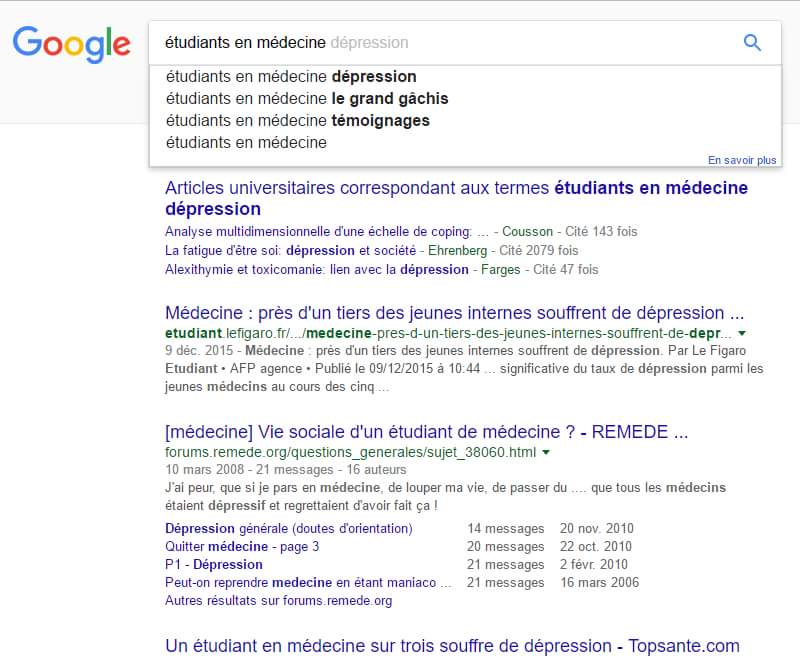Click the 'Cité 47 fois' text
Viewport: 800px width, 660px height.
565,269
